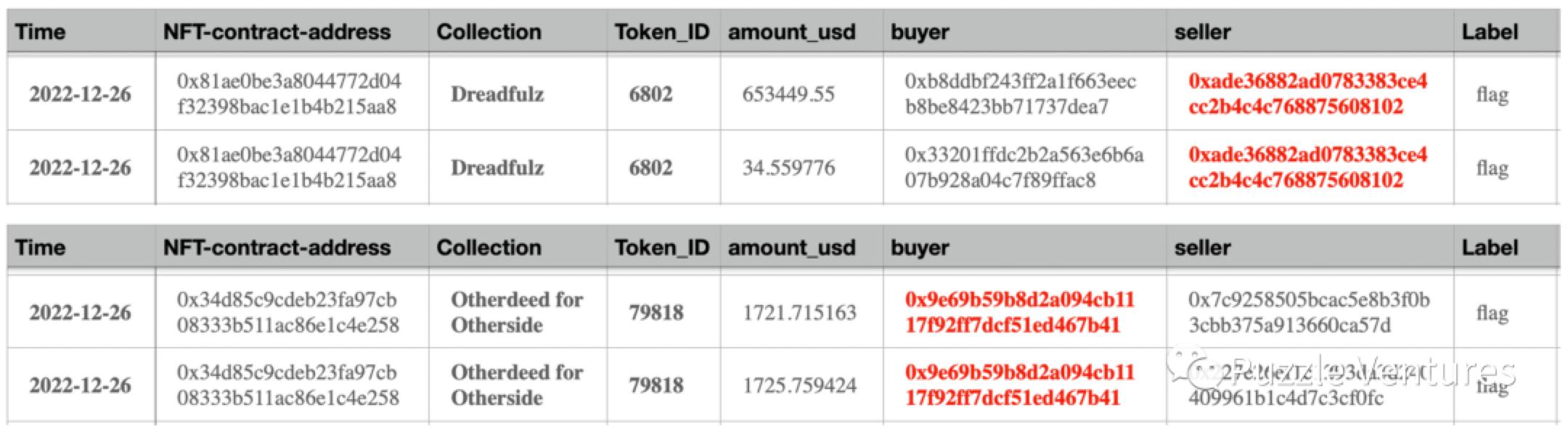The width and height of the screenshot is (1568, 437).
Task: Click Token ID 79818 in the 1721.715163 row
Action: click(656, 313)
